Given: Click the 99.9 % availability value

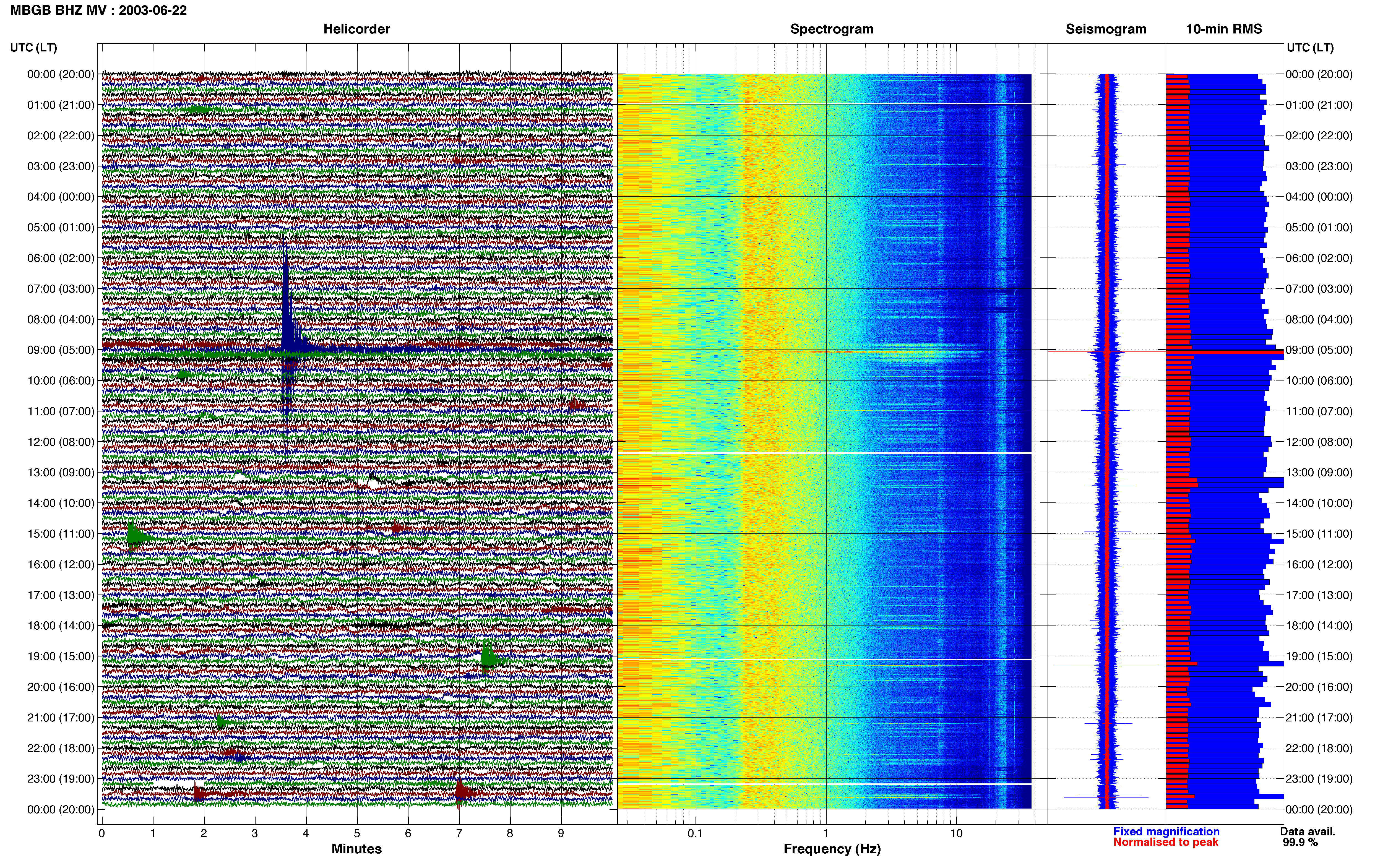Looking at the screenshot, I should [x=1300, y=842].
